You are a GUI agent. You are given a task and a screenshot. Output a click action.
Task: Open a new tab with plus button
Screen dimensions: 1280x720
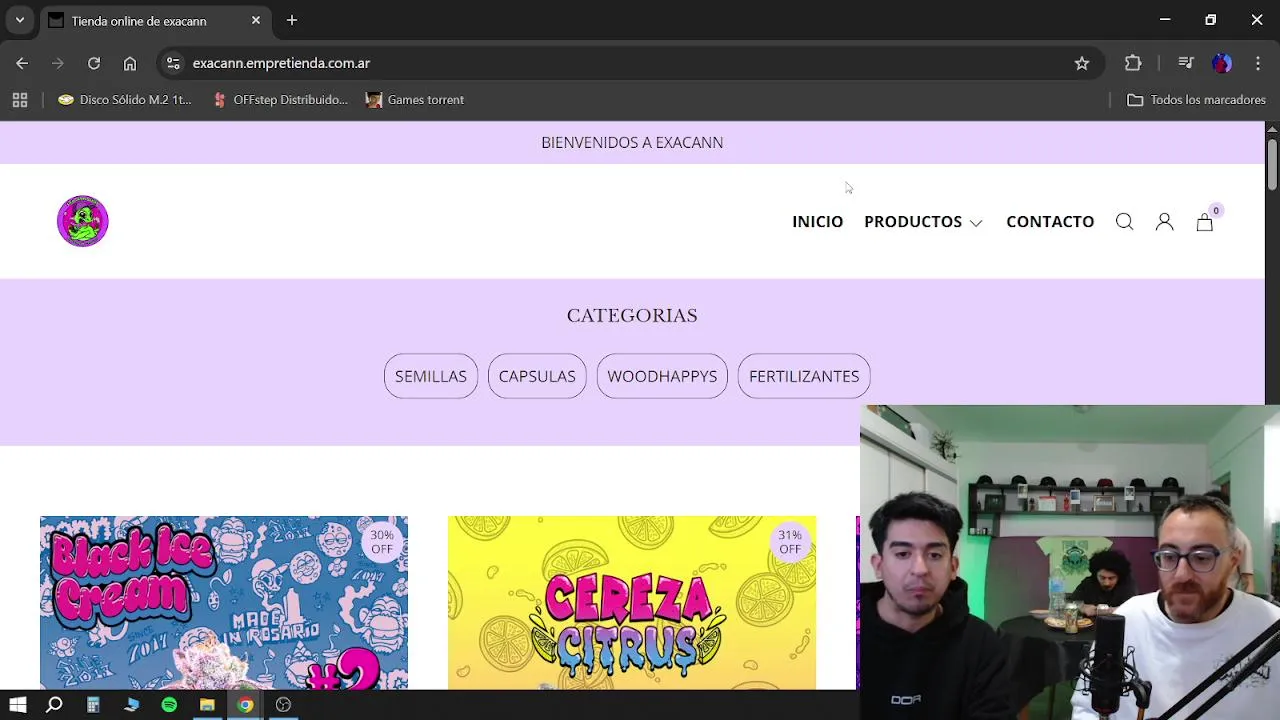pos(292,20)
